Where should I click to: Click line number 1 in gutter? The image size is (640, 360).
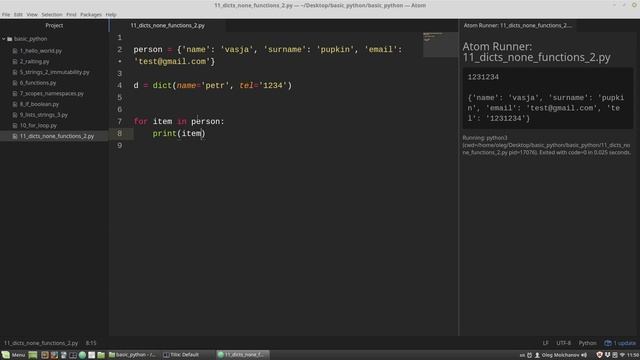[x=120, y=38]
